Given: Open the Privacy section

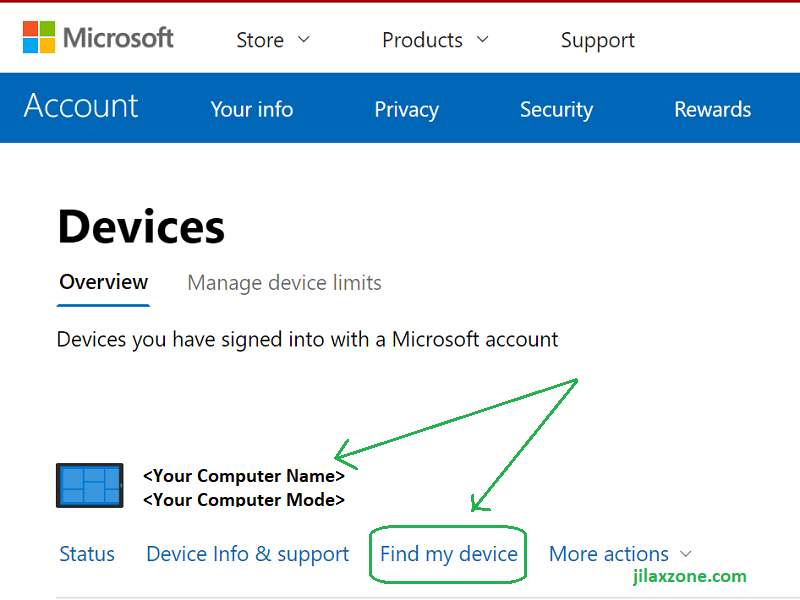Looking at the screenshot, I should [x=407, y=110].
